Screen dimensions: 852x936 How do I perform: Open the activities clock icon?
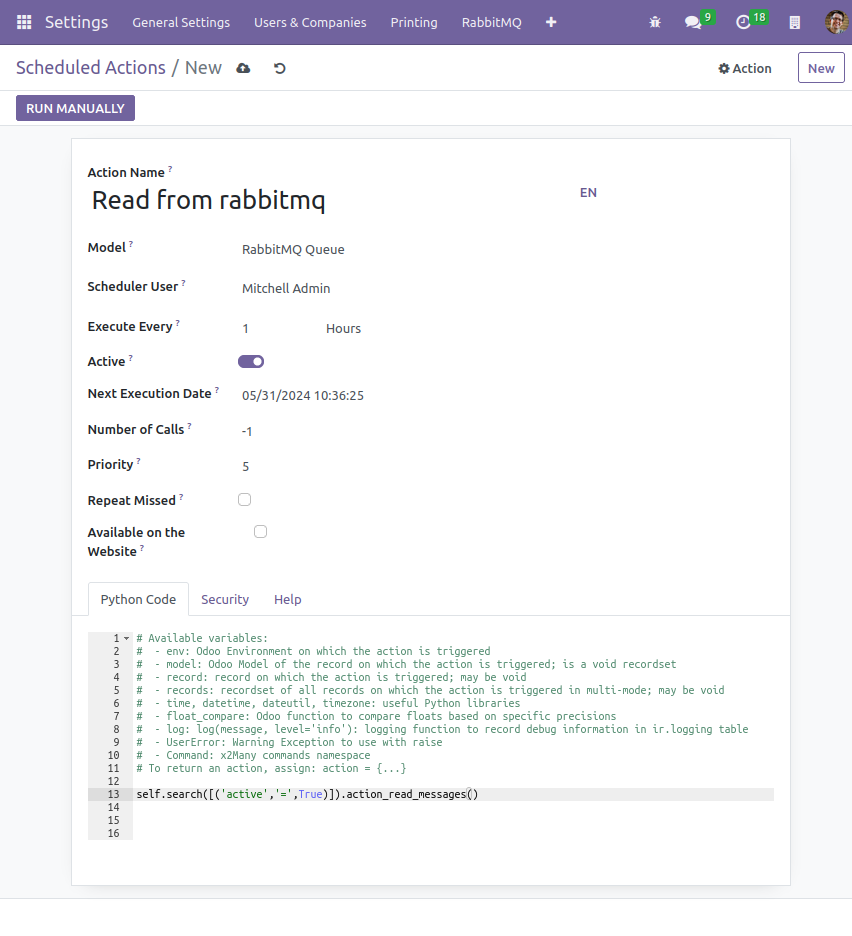(743, 23)
